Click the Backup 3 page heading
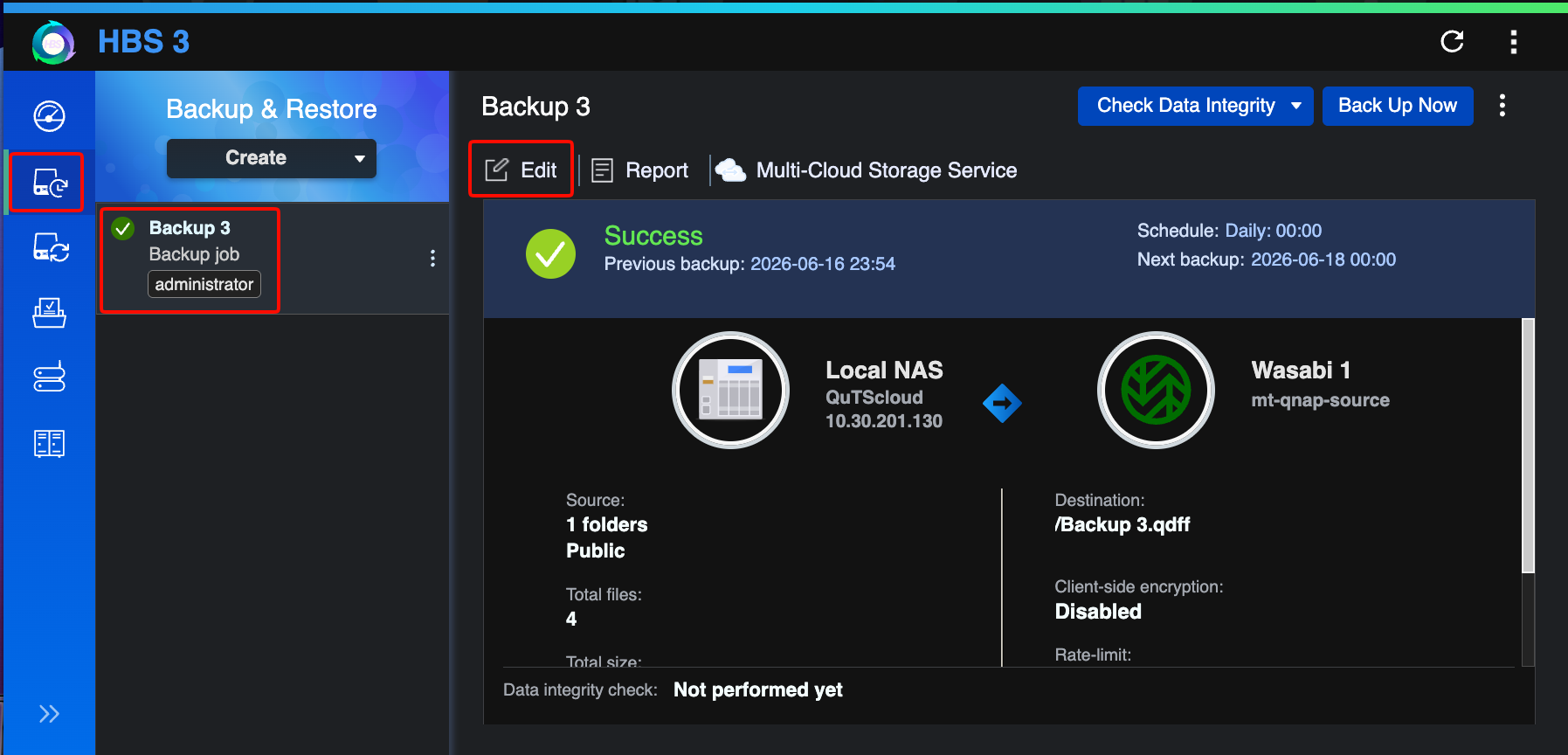Viewport: 1568px width, 755px height. point(535,107)
